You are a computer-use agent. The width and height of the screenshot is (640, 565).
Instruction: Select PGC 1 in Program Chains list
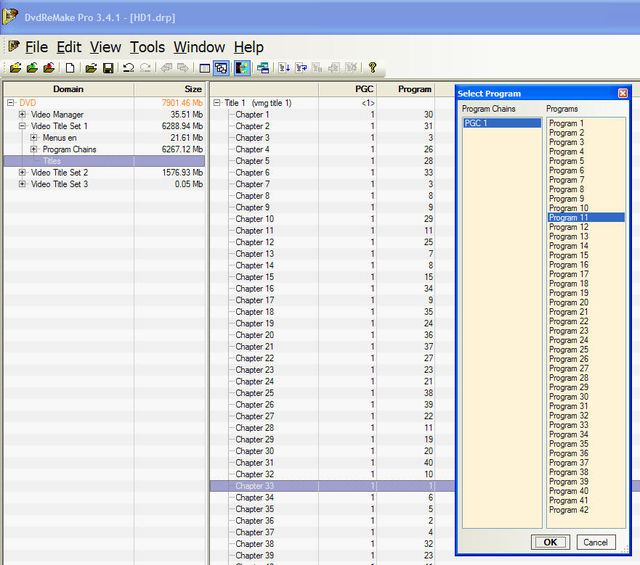point(502,123)
